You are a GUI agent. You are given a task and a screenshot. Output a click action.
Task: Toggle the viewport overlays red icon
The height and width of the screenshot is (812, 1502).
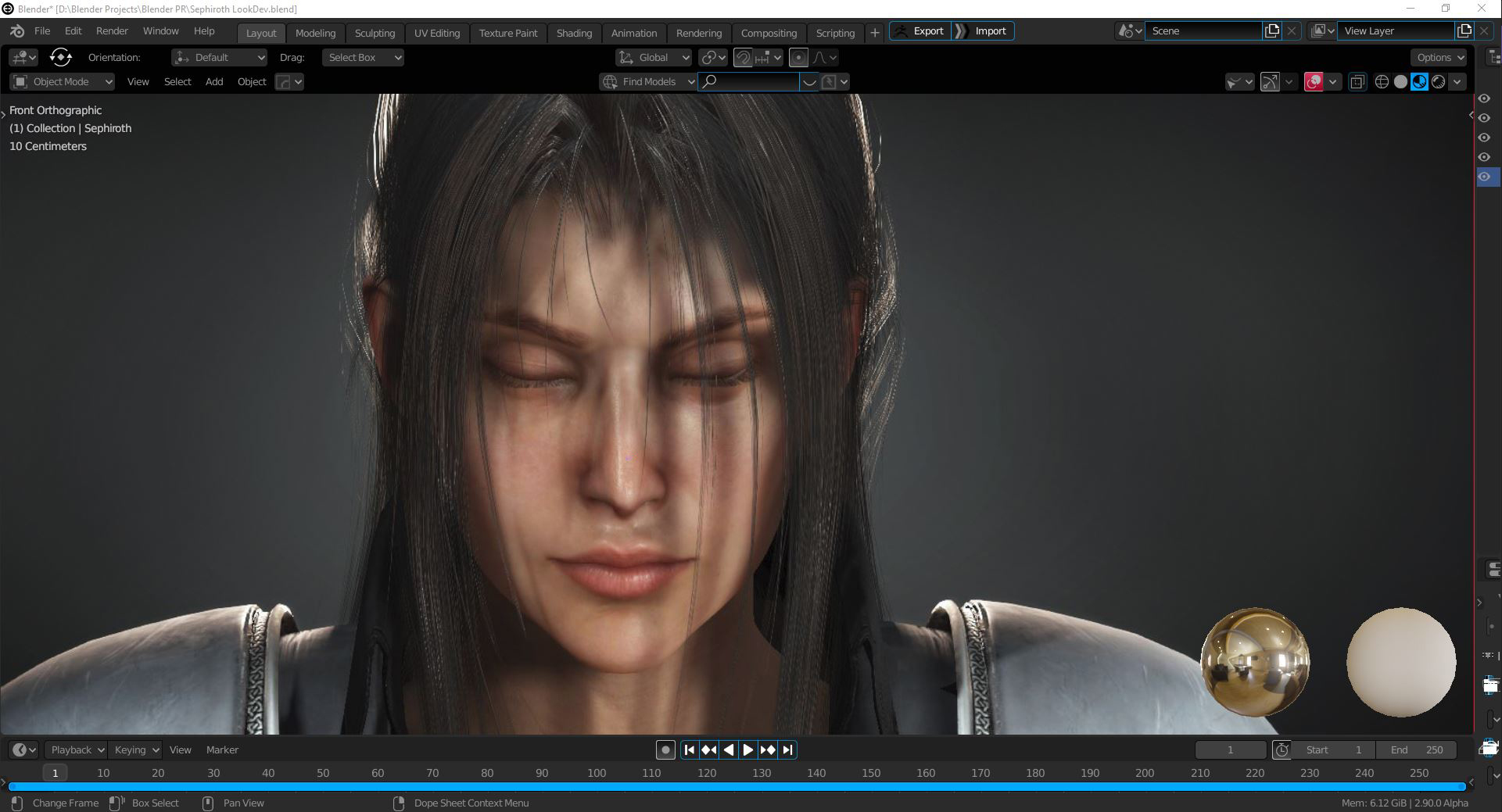click(1314, 81)
